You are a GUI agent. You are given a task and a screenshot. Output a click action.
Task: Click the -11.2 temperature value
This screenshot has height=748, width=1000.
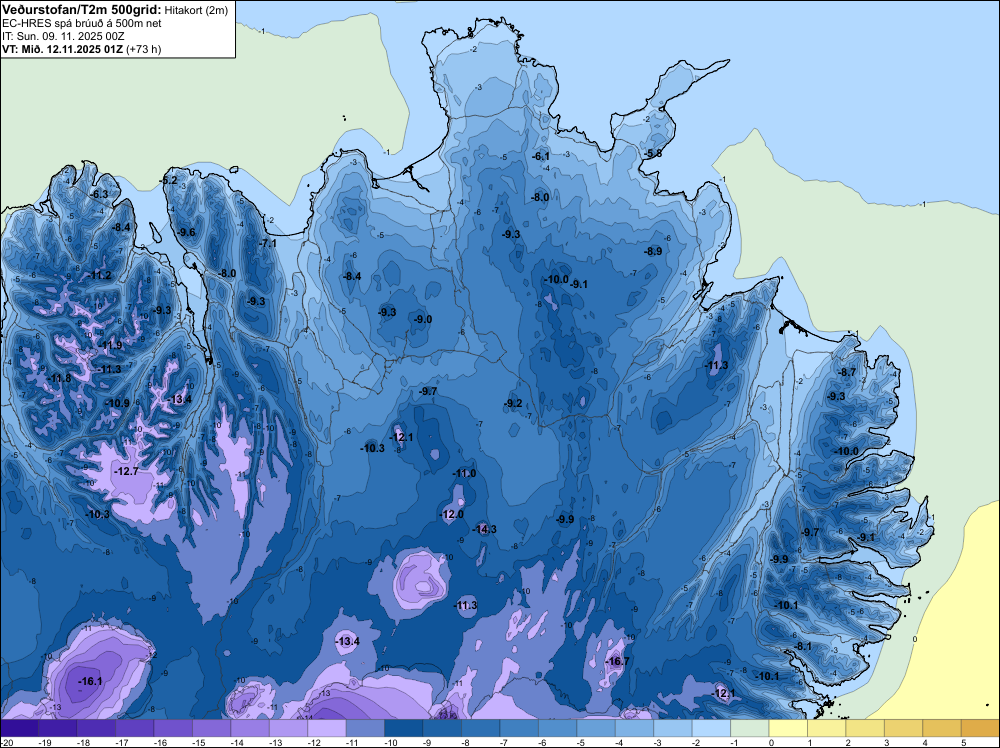[x=99, y=275]
